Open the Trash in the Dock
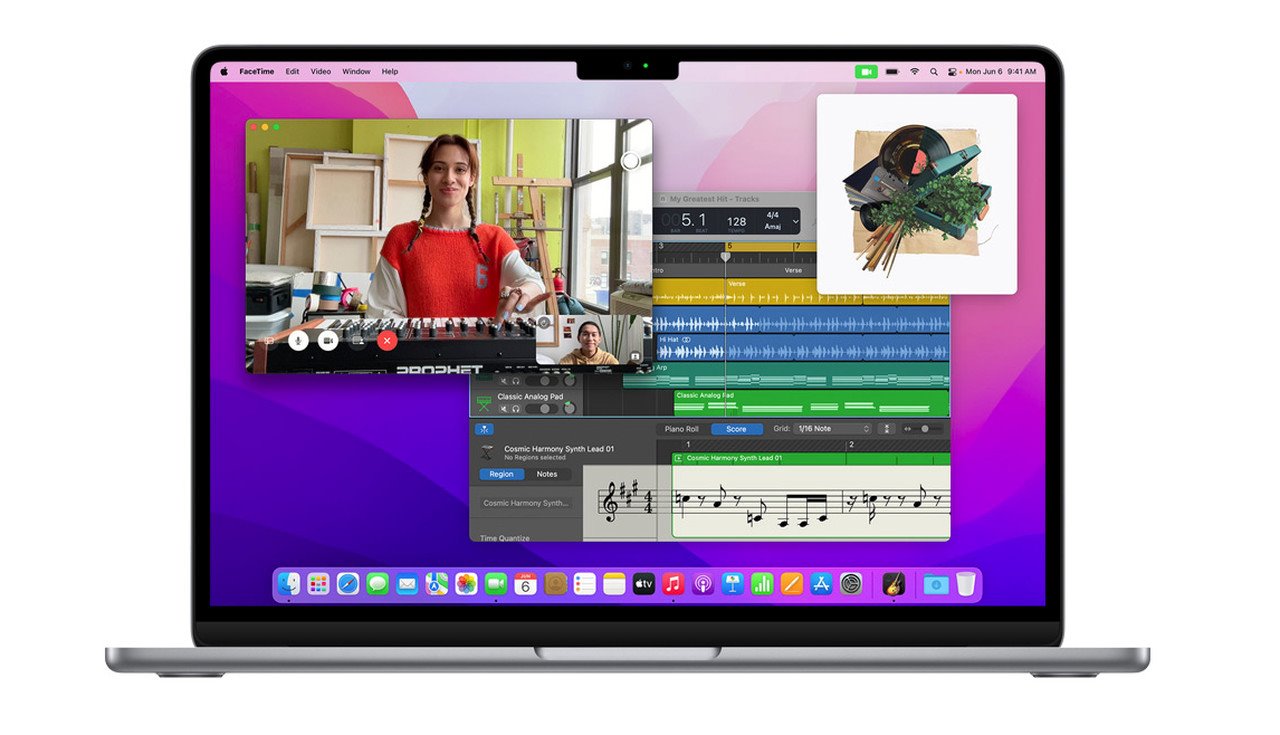The height and width of the screenshot is (735, 1280). tap(965, 584)
